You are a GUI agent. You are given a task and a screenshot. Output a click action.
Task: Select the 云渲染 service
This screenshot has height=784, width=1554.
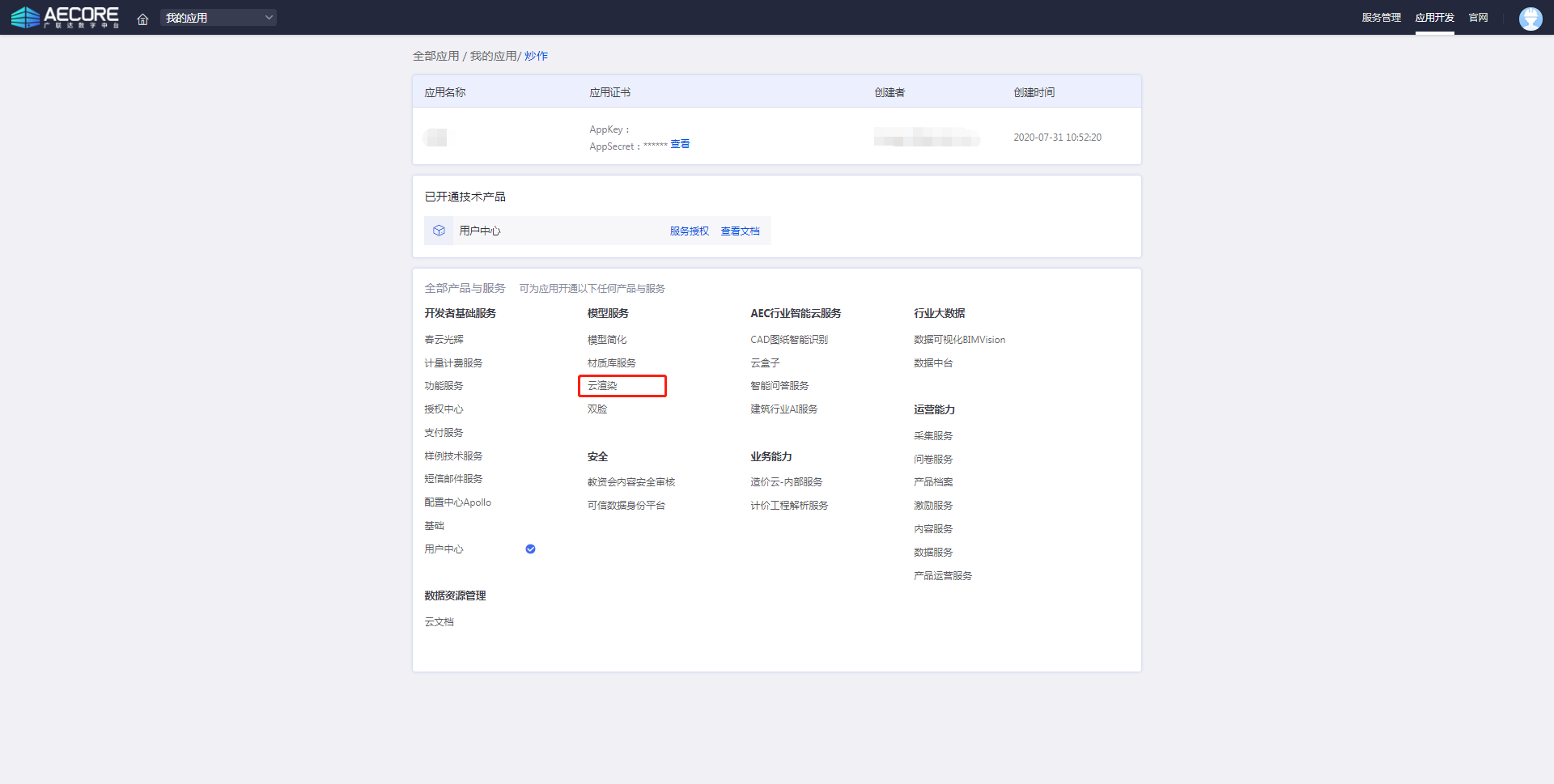(x=603, y=386)
